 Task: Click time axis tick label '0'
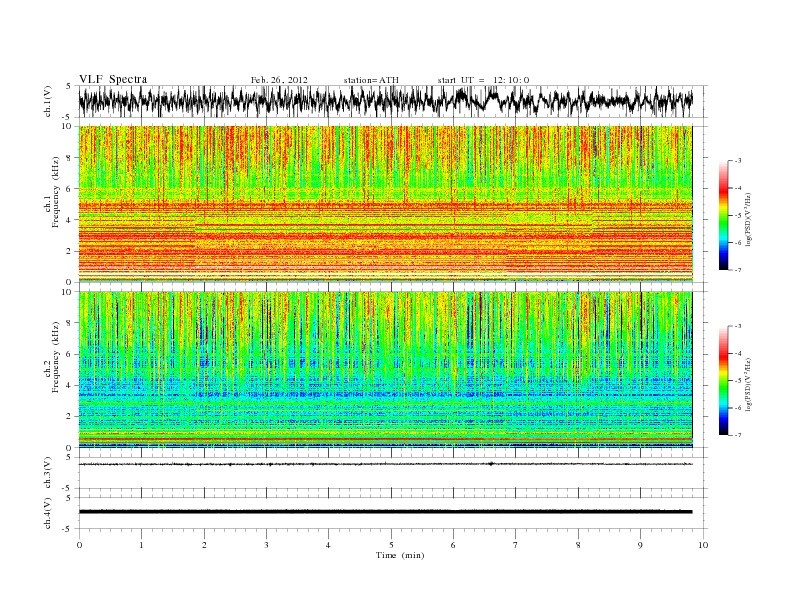(x=79, y=545)
